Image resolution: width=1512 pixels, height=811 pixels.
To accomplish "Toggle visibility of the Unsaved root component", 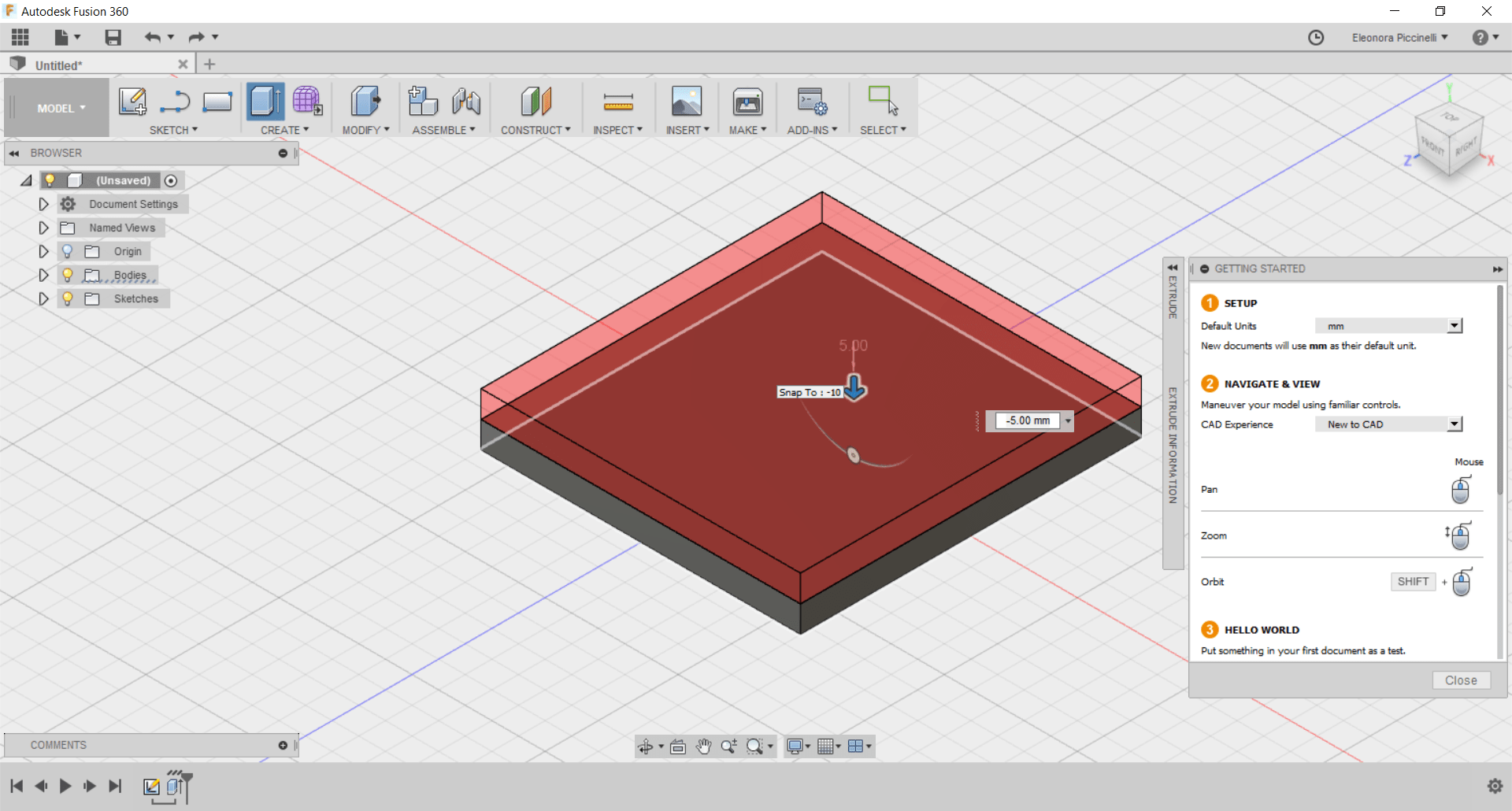I will (x=50, y=180).
